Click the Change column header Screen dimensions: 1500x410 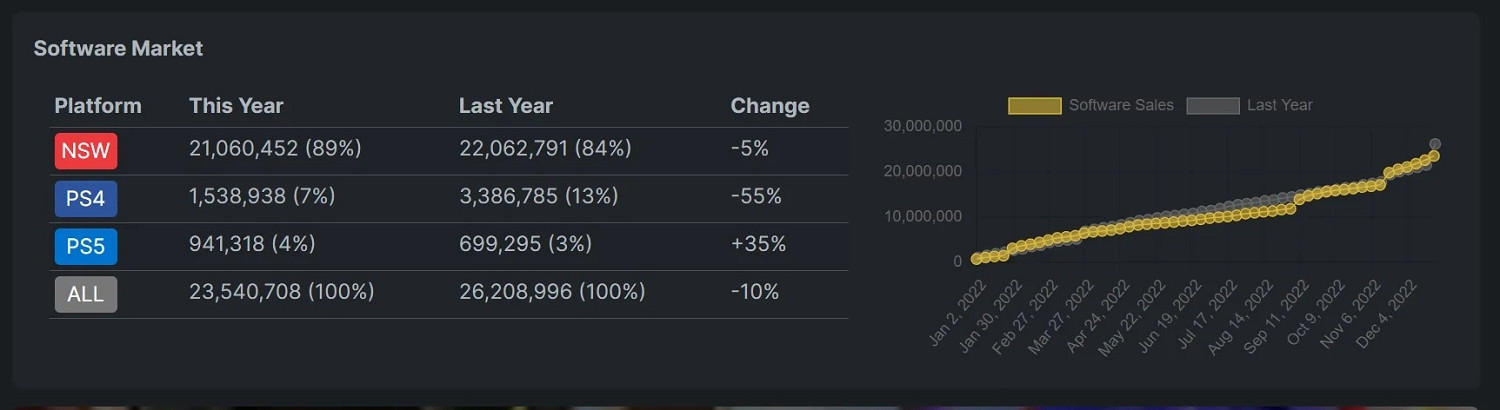pos(770,106)
